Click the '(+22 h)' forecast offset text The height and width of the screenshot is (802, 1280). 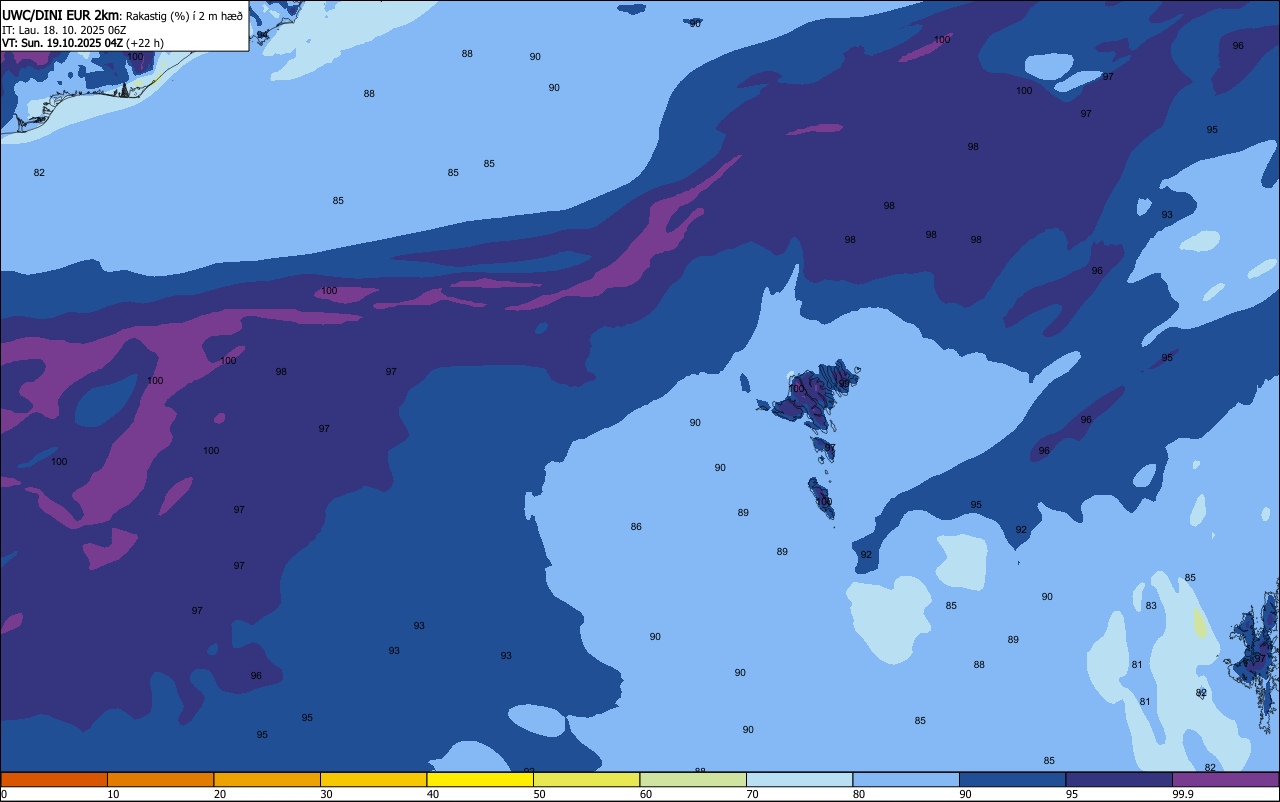pyautogui.click(x=145, y=43)
